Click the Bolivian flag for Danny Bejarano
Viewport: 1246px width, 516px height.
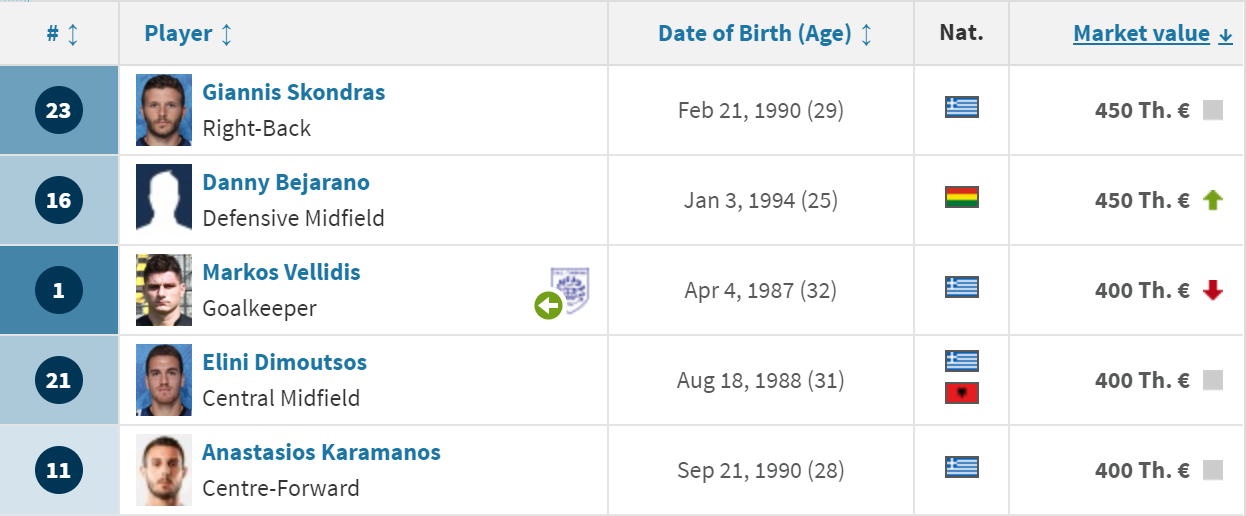click(962, 197)
